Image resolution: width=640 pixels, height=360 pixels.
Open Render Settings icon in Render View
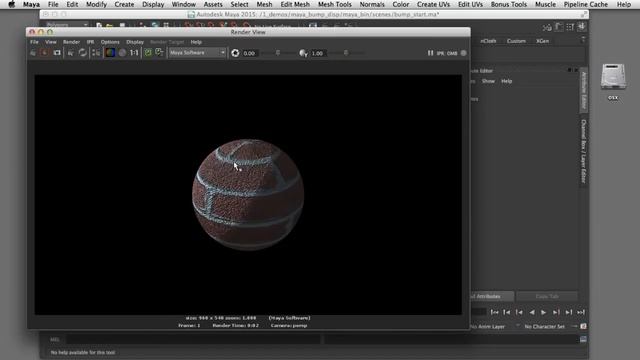click(x=96, y=53)
